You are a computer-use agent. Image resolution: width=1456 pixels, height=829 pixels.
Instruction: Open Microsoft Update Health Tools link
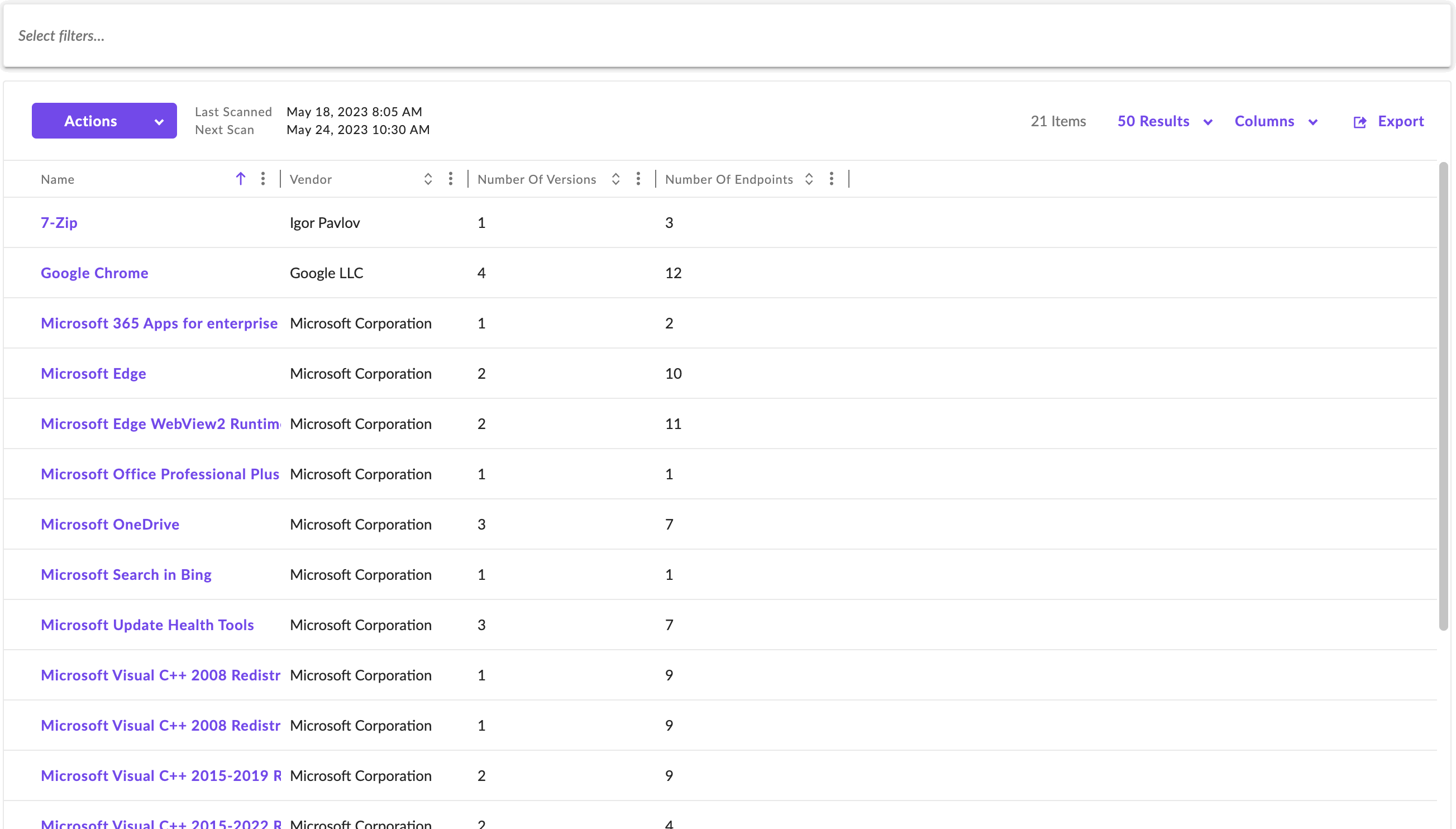pos(147,625)
